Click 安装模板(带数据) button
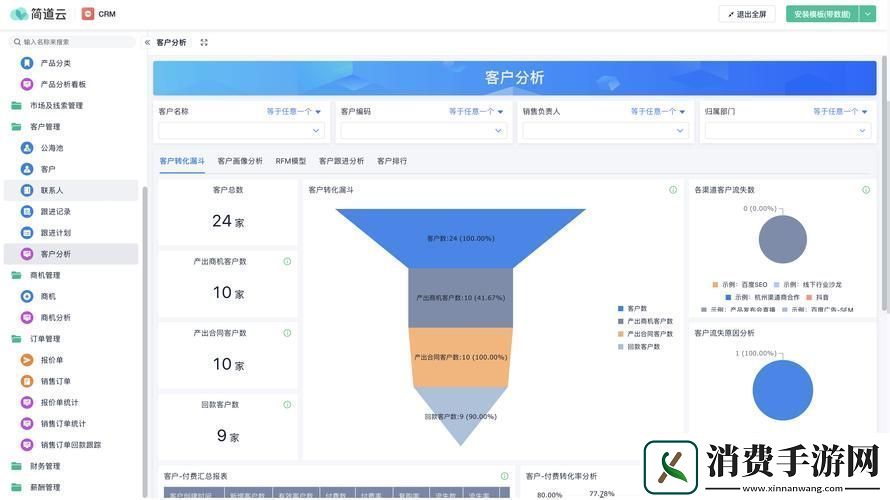This screenshot has width=890, height=500. [822, 14]
